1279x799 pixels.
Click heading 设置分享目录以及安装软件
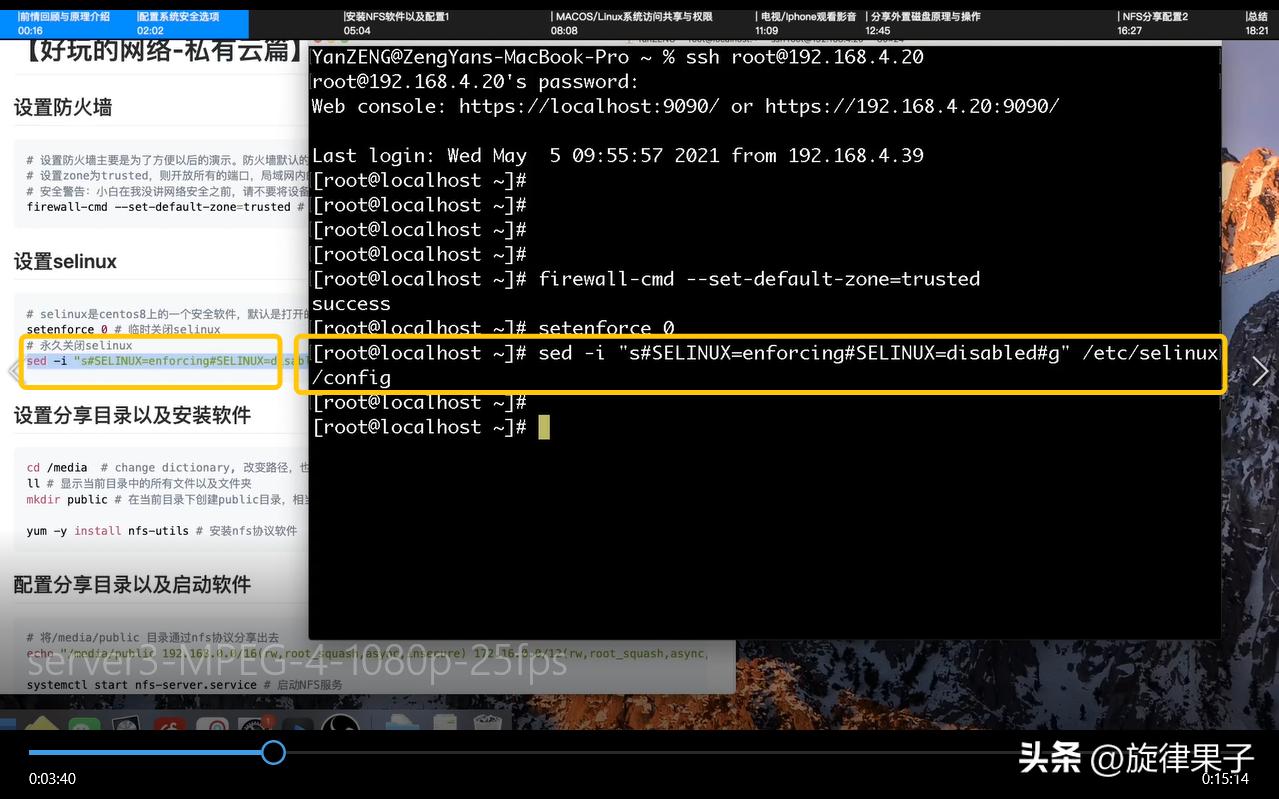pos(132,415)
